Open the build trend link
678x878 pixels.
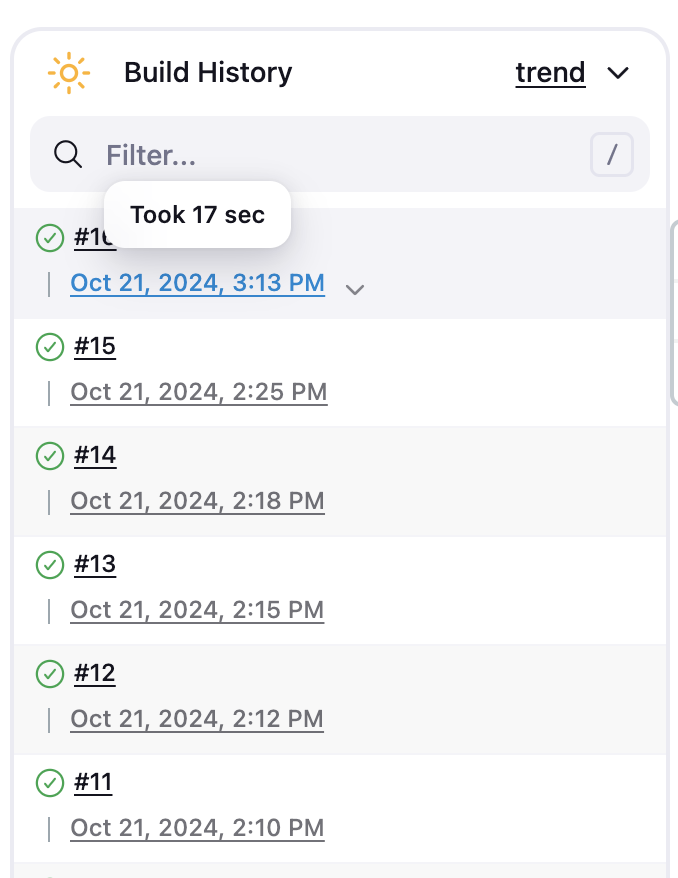point(550,73)
